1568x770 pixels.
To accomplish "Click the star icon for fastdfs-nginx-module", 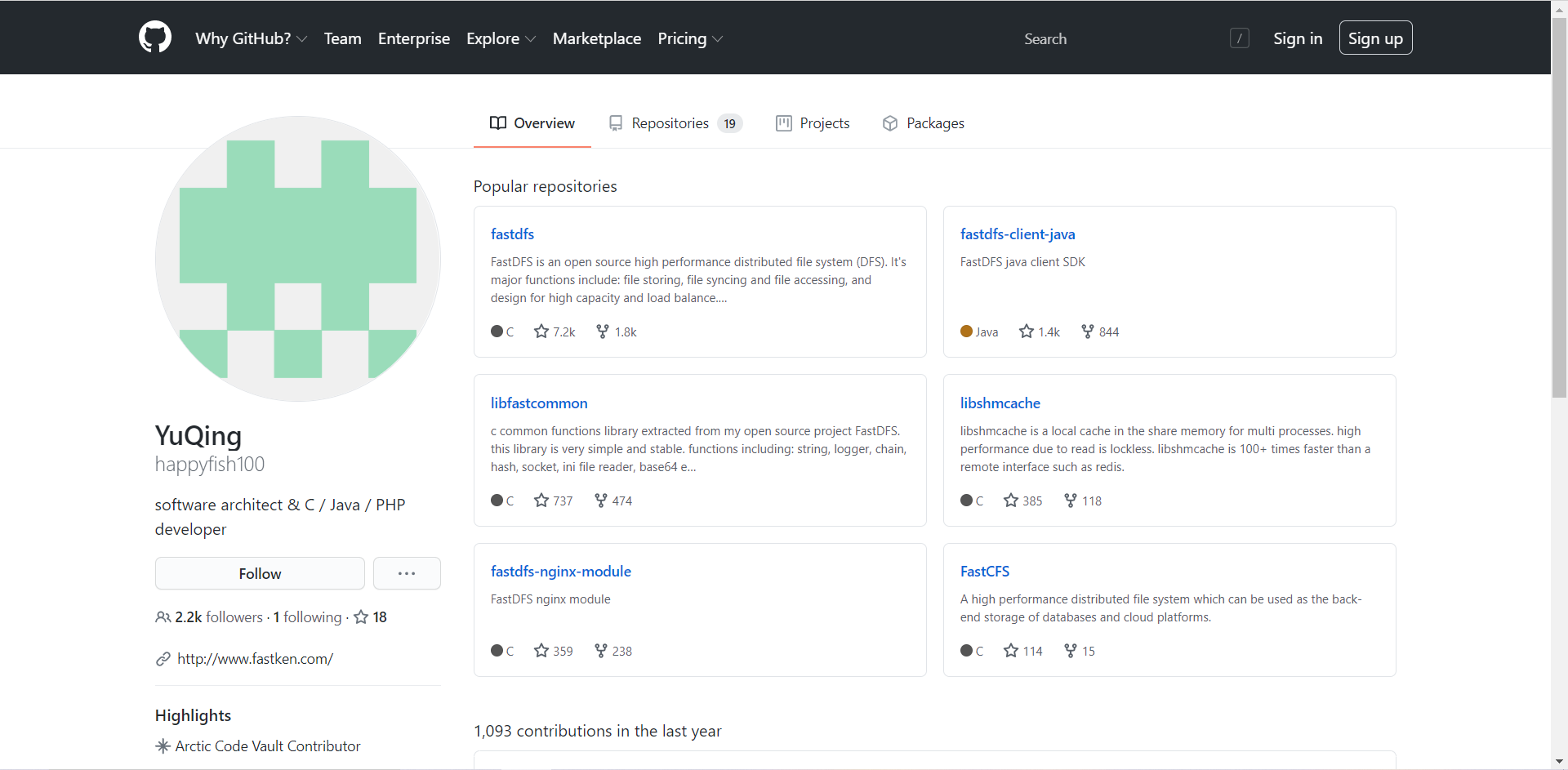I will pyautogui.click(x=541, y=651).
